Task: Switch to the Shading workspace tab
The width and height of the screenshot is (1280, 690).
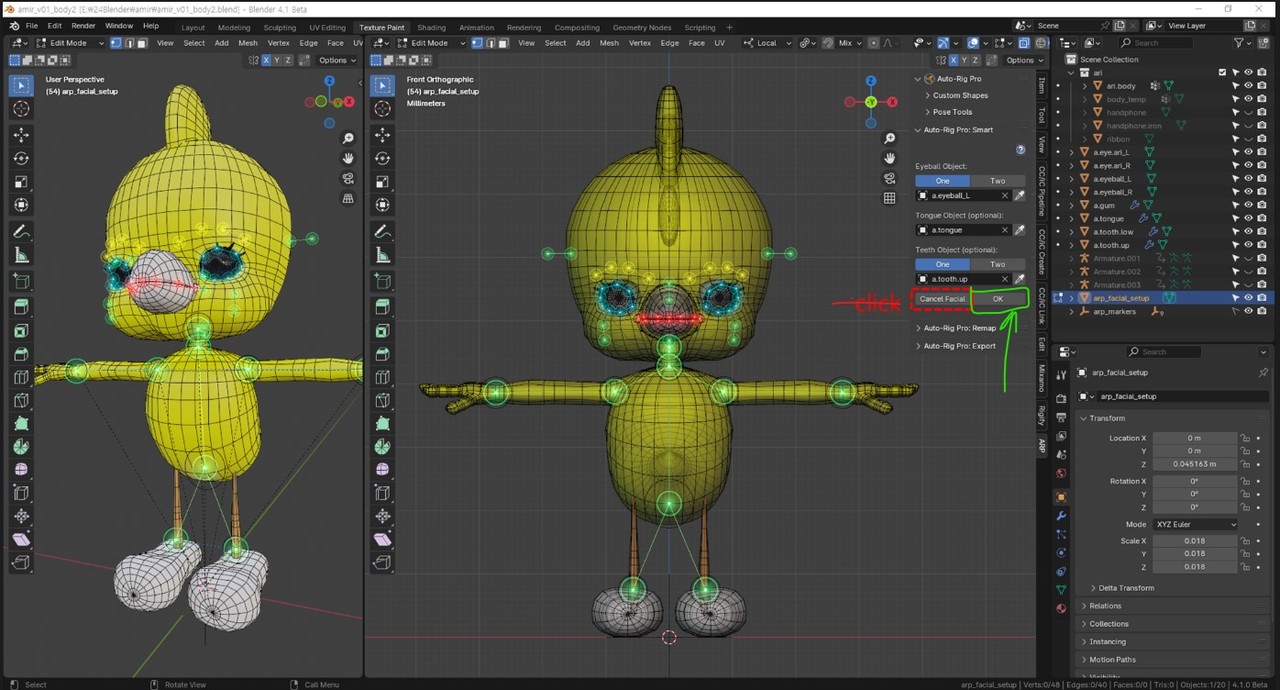Action: pos(431,27)
